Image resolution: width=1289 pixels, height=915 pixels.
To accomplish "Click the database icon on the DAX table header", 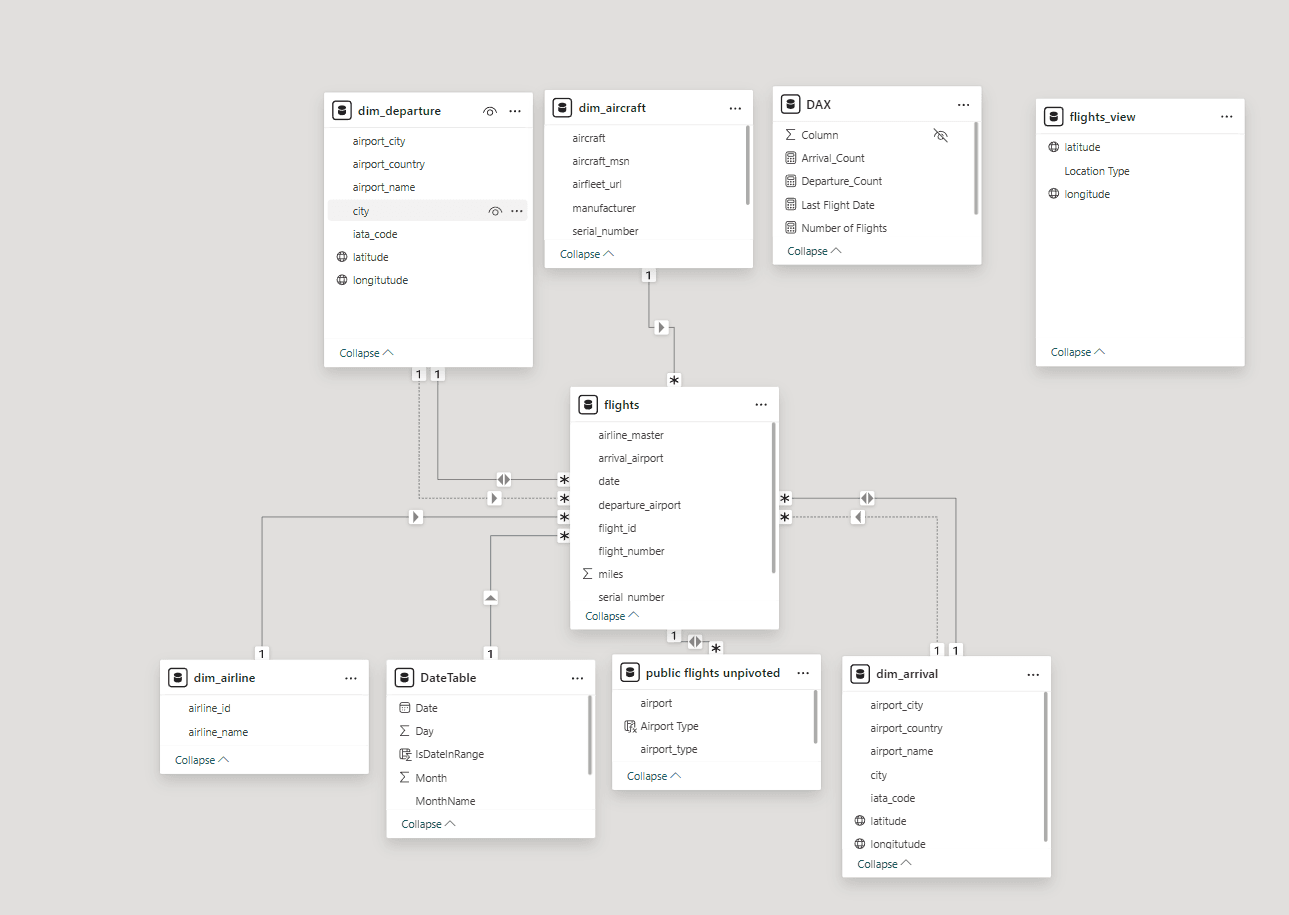I will 789,103.
